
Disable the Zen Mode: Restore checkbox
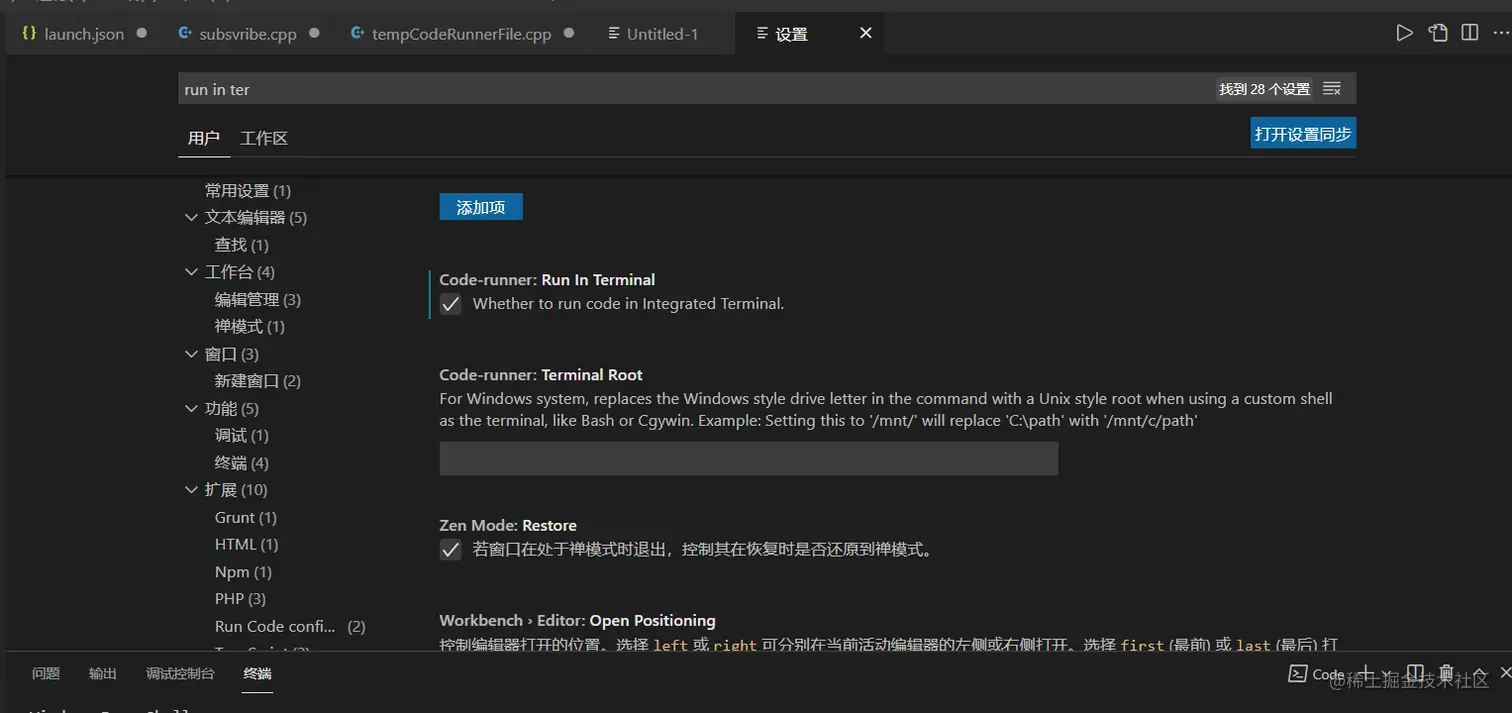[450, 549]
